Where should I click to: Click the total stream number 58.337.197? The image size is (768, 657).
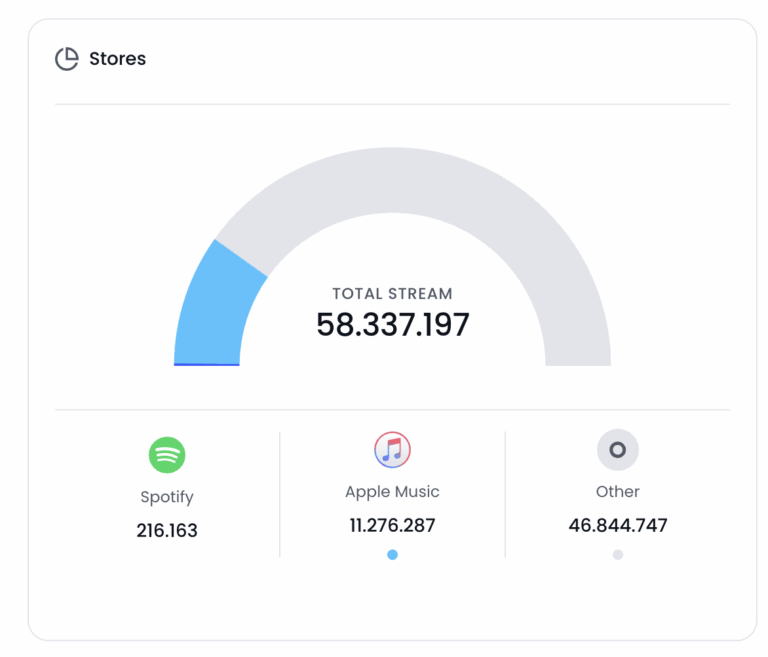(392, 325)
